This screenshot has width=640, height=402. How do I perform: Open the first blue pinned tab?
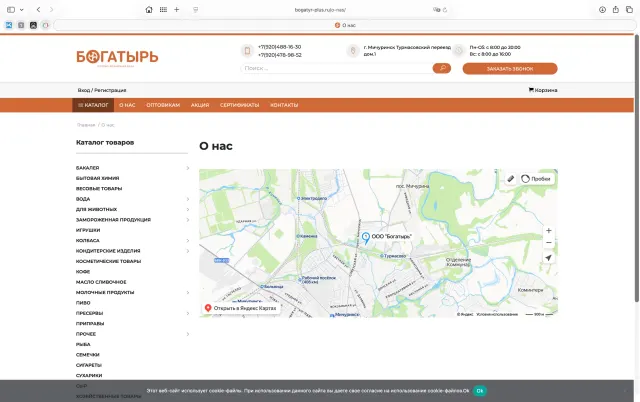click(9, 25)
